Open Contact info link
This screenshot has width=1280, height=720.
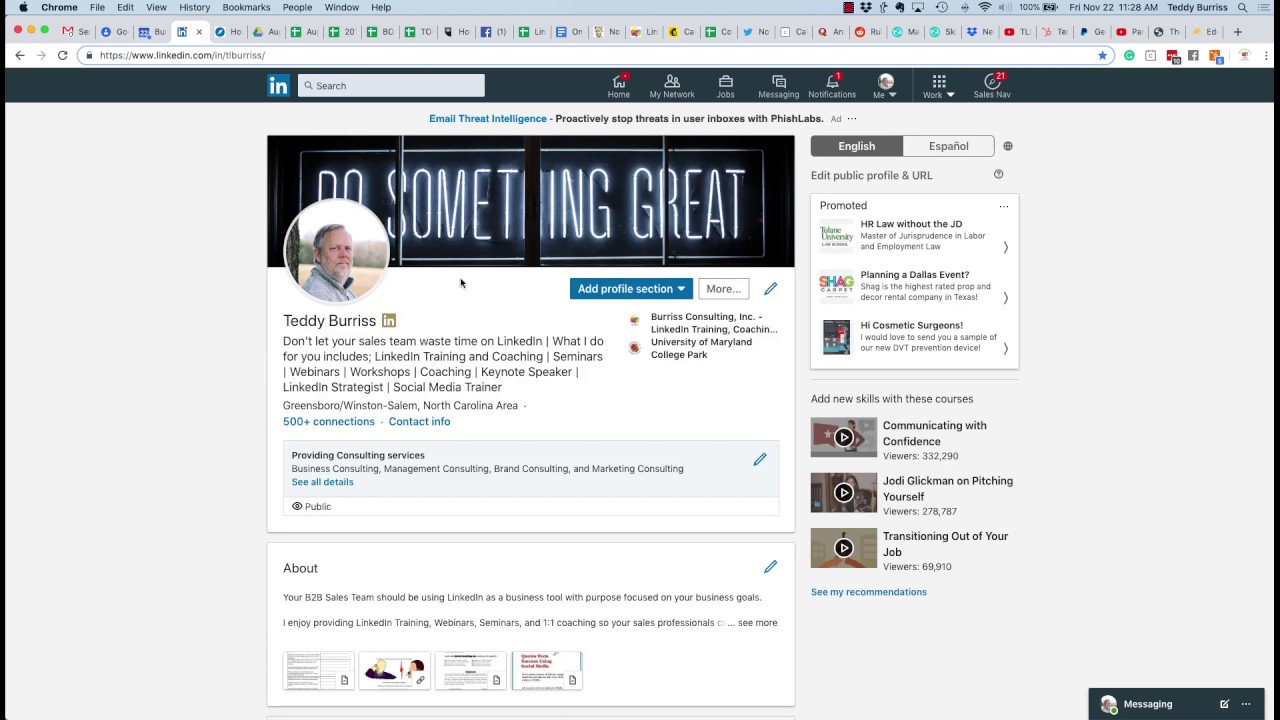pyautogui.click(x=419, y=422)
